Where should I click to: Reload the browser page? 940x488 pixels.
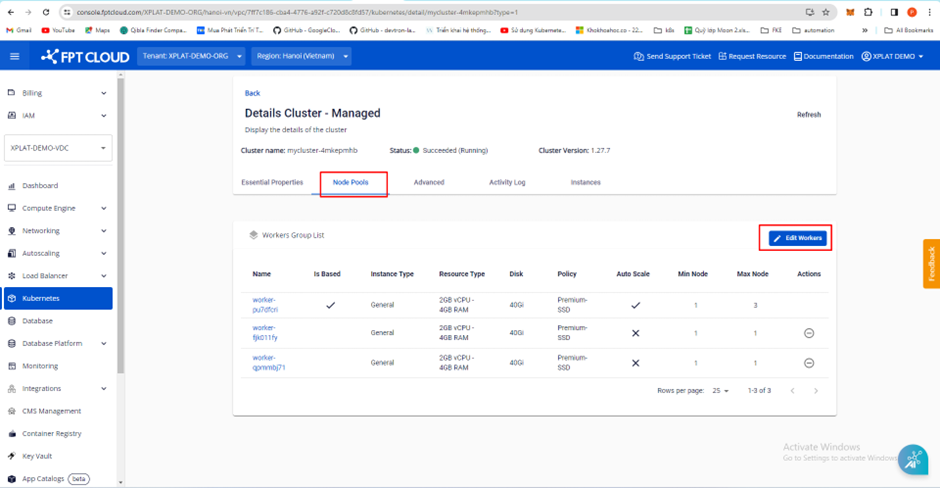pos(45,12)
